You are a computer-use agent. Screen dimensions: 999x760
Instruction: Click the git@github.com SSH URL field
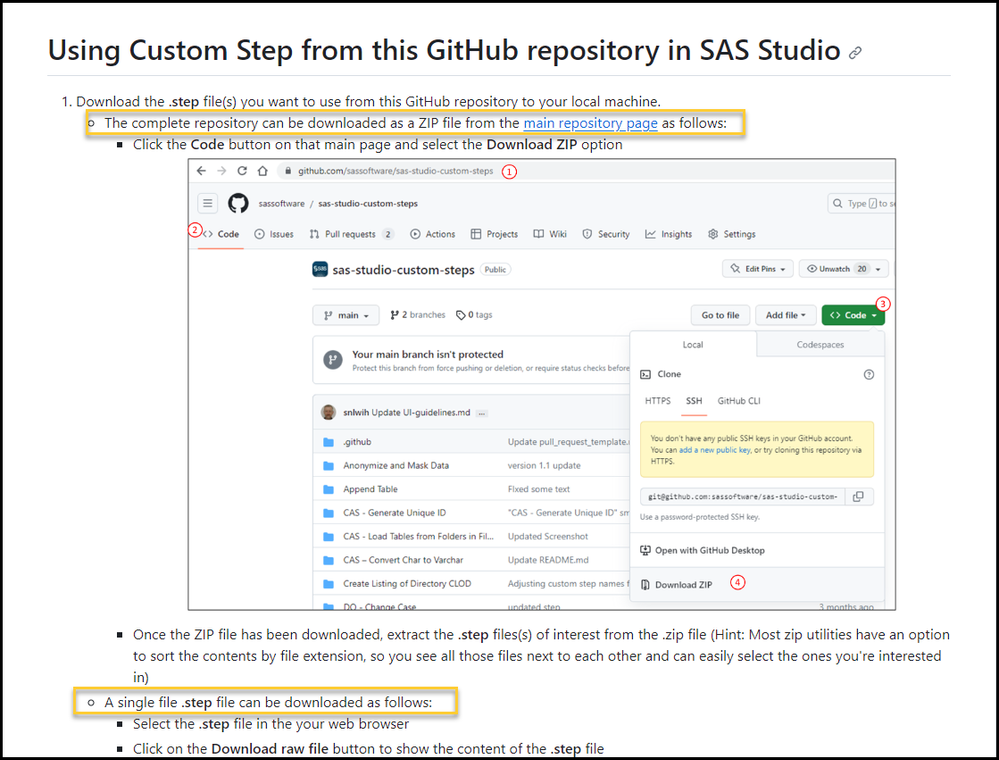[742, 496]
